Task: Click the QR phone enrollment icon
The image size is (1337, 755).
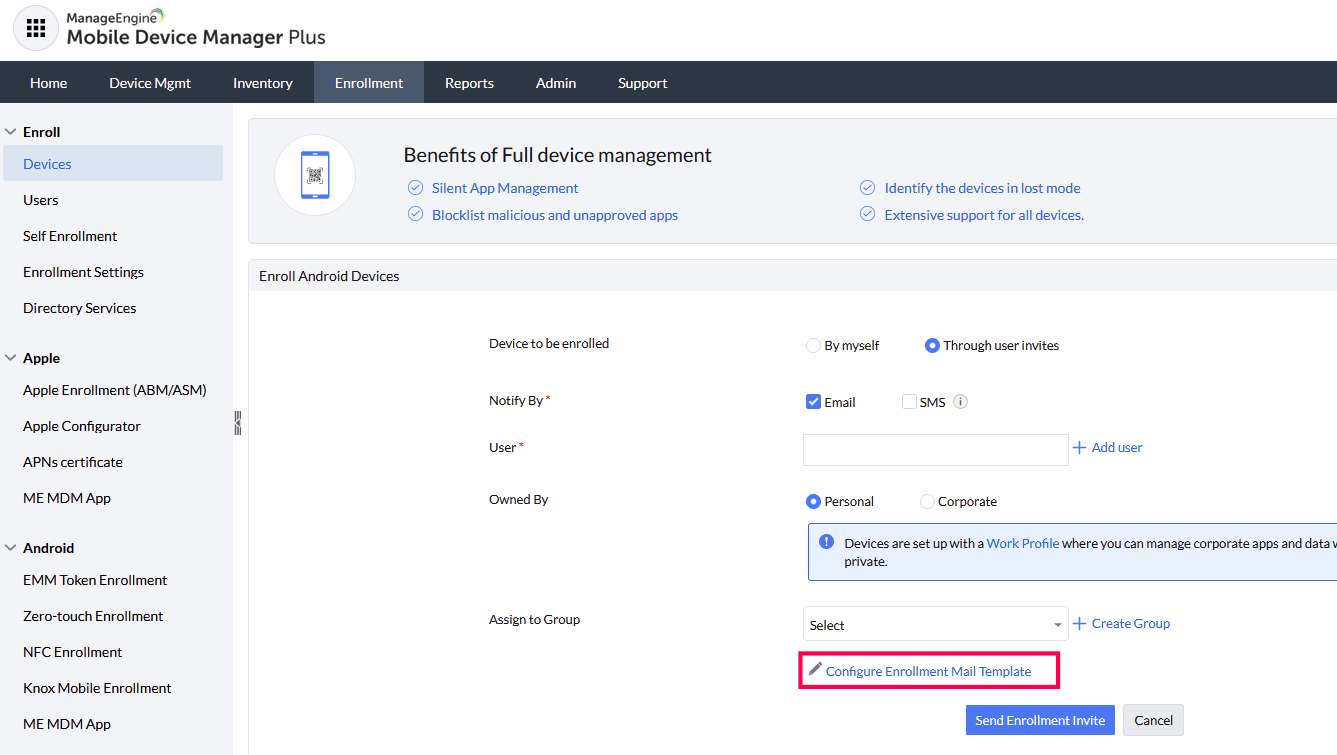Action: pos(315,175)
